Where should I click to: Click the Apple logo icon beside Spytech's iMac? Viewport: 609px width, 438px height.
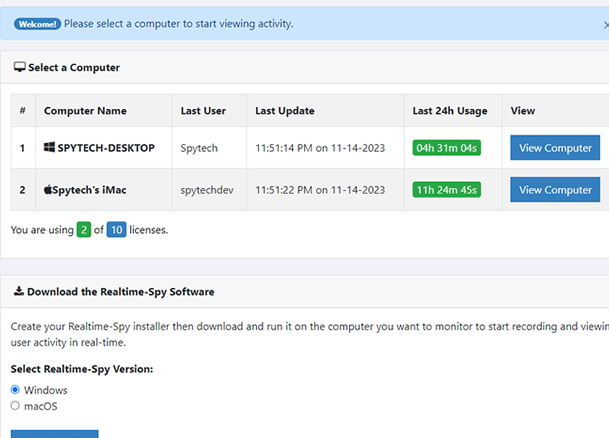48,189
